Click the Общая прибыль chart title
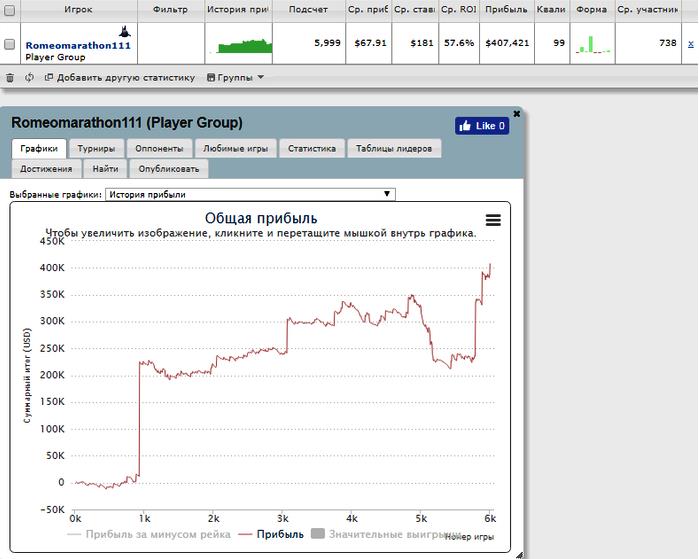 [261, 218]
